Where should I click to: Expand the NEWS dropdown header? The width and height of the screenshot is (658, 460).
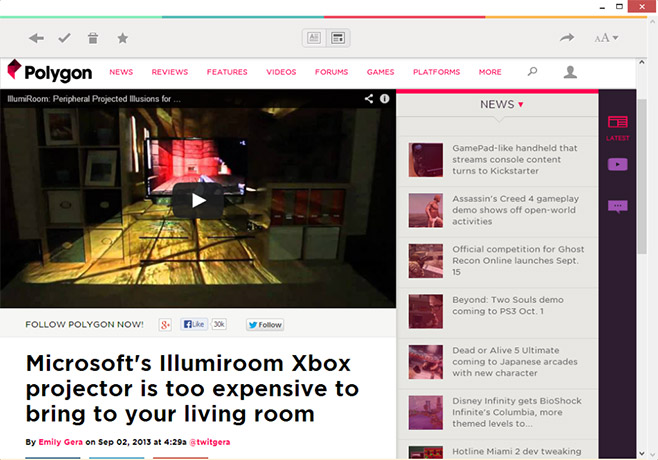click(502, 104)
